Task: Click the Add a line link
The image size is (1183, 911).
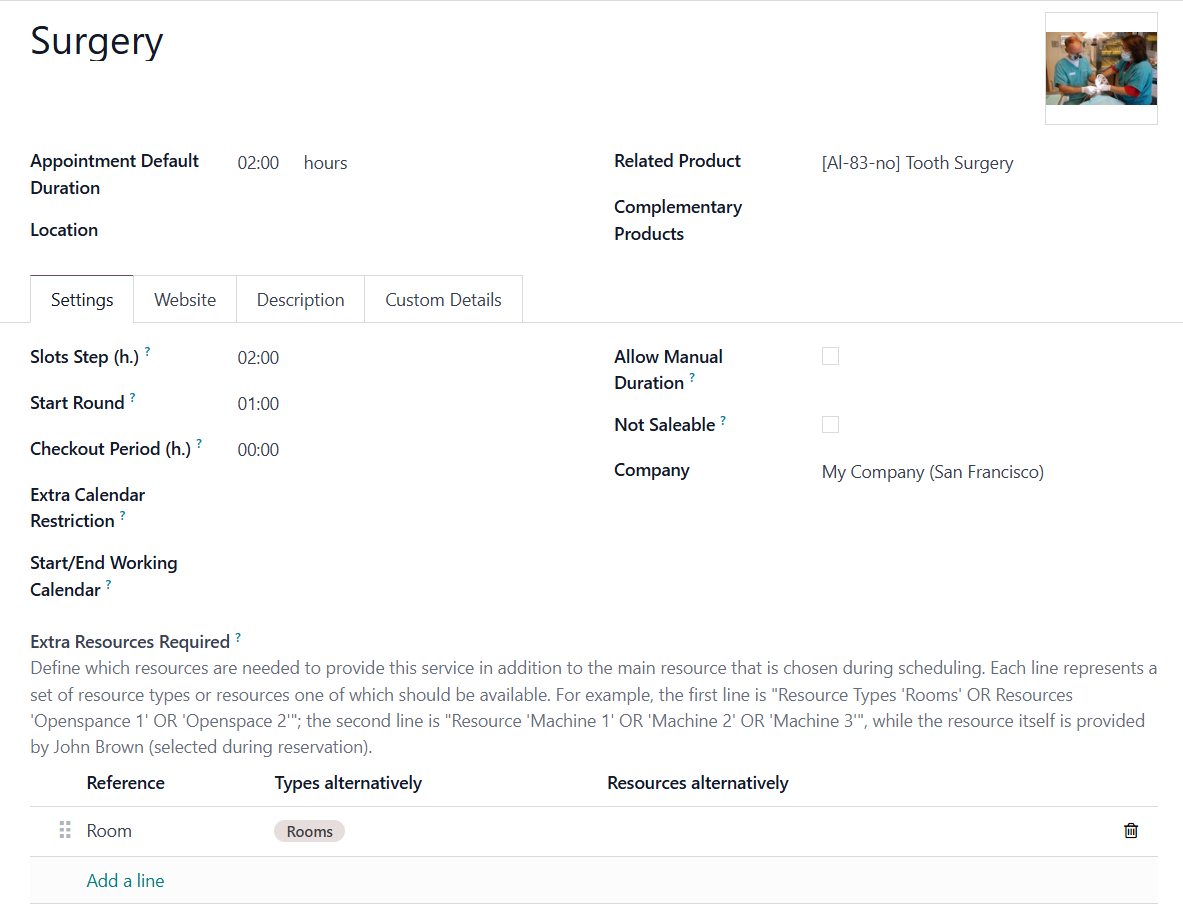Action: [x=125, y=881]
